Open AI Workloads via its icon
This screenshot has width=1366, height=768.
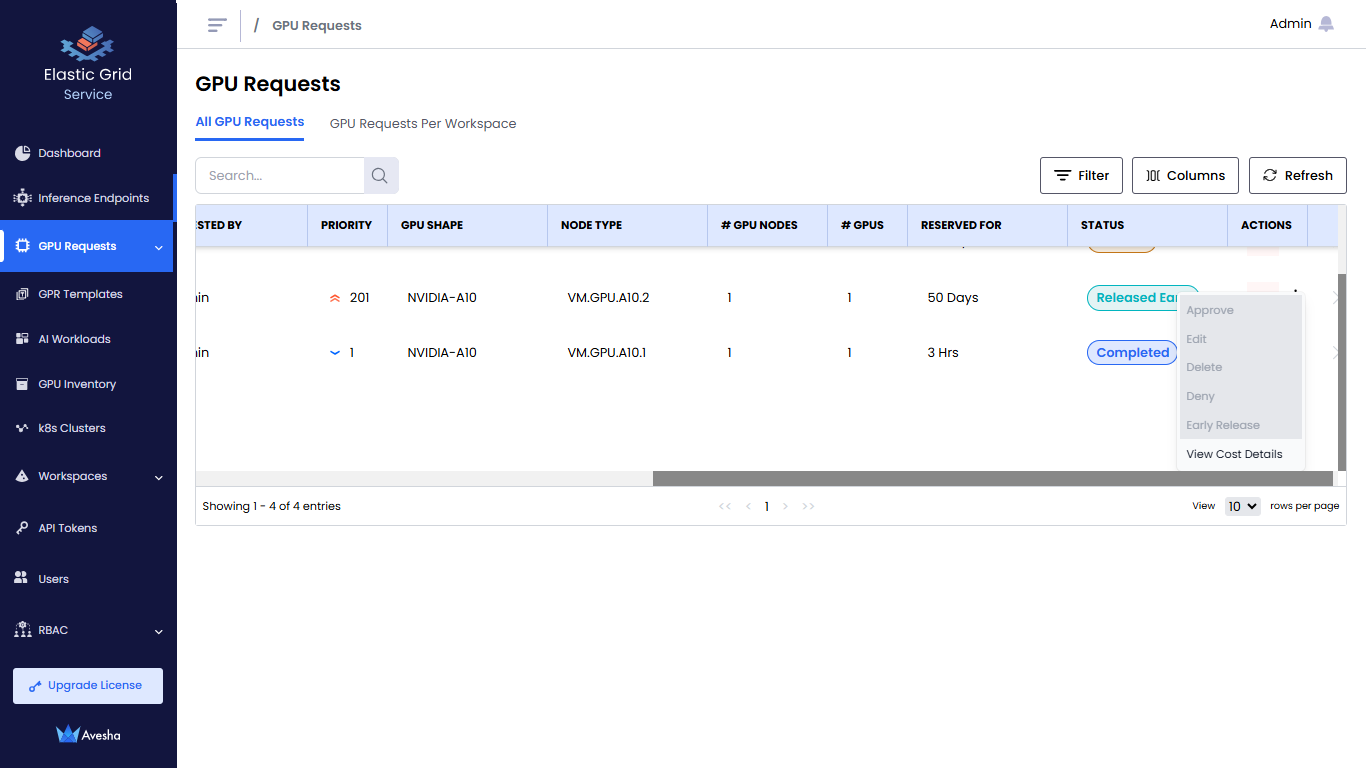tap(22, 339)
